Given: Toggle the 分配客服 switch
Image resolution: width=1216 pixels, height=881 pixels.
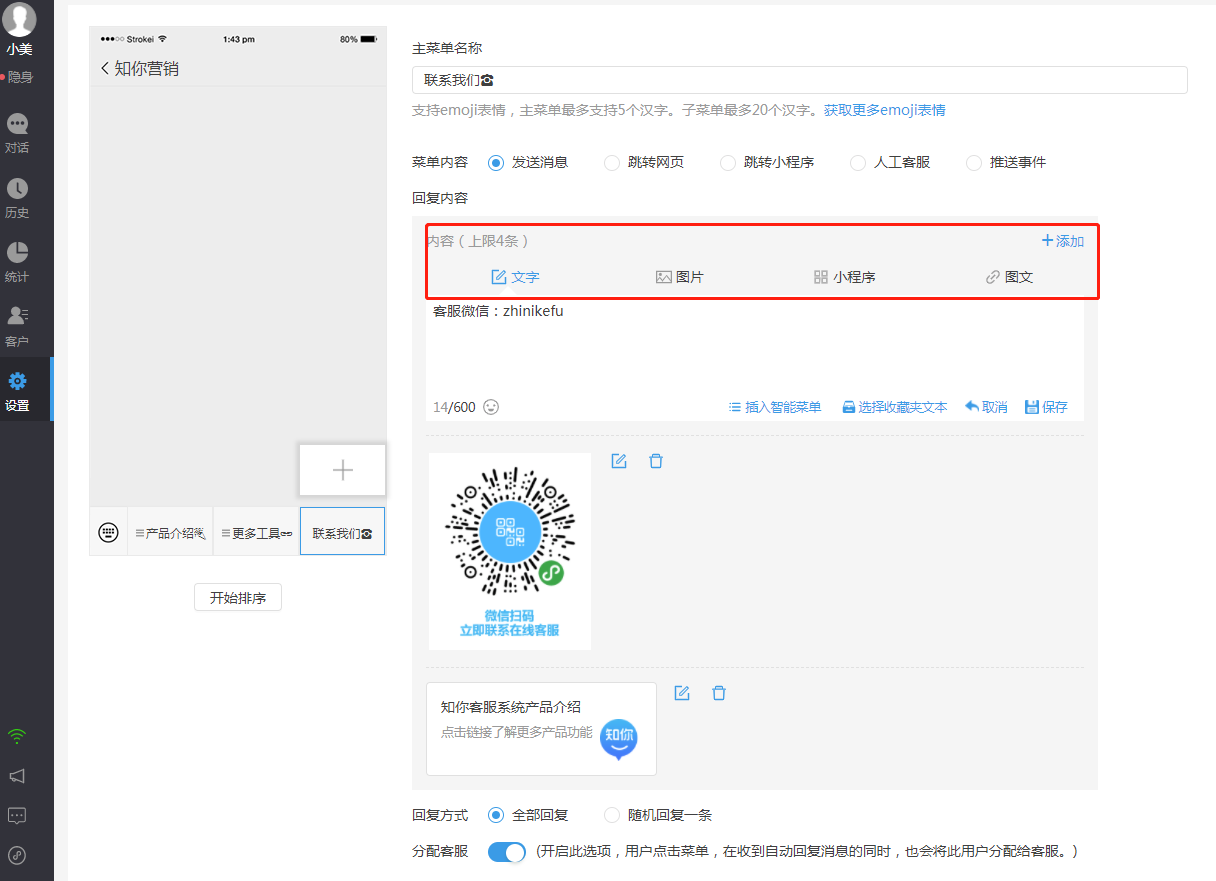Looking at the screenshot, I should click(507, 852).
